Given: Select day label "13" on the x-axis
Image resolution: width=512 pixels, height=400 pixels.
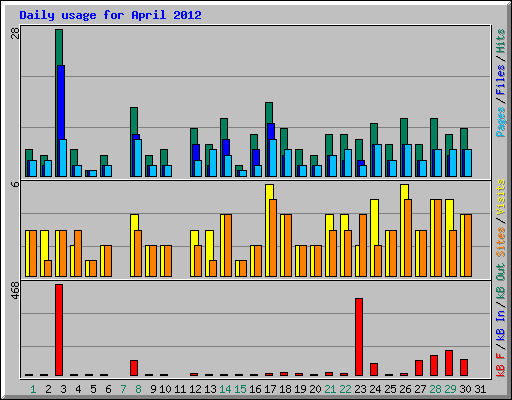Looking at the screenshot, I should (x=210, y=389).
